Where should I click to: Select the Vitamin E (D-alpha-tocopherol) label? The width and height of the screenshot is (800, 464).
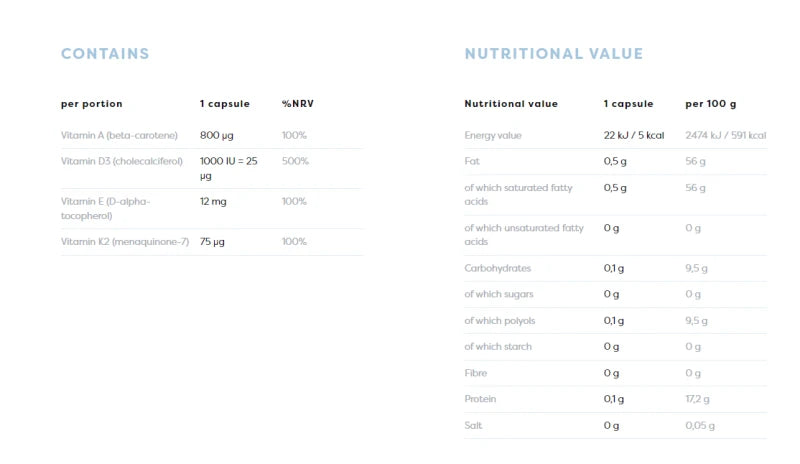coord(105,208)
